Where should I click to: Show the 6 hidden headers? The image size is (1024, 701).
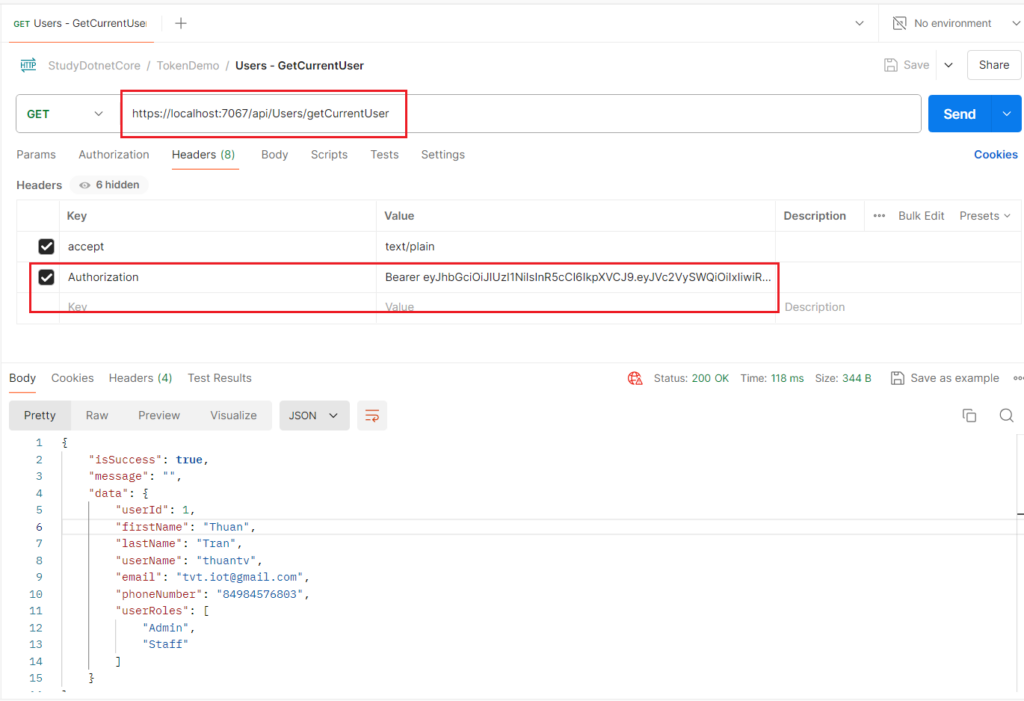pyautogui.click(x=110, y=185)
